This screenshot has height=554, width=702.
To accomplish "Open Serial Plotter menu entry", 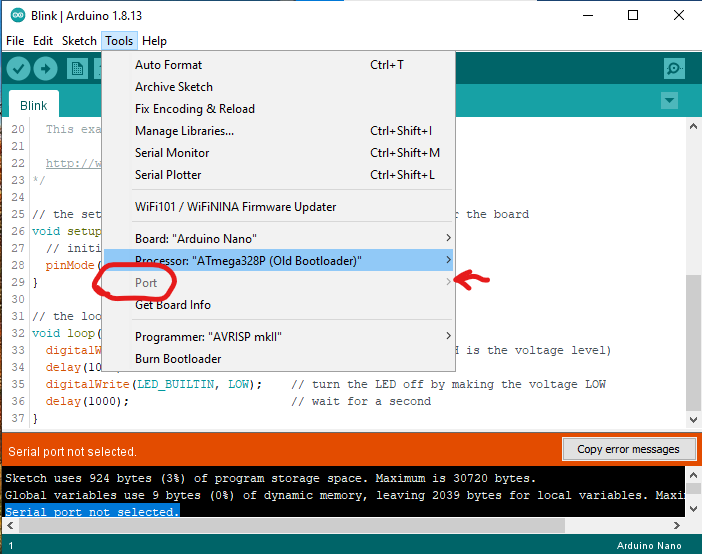I will click(278, 175).
